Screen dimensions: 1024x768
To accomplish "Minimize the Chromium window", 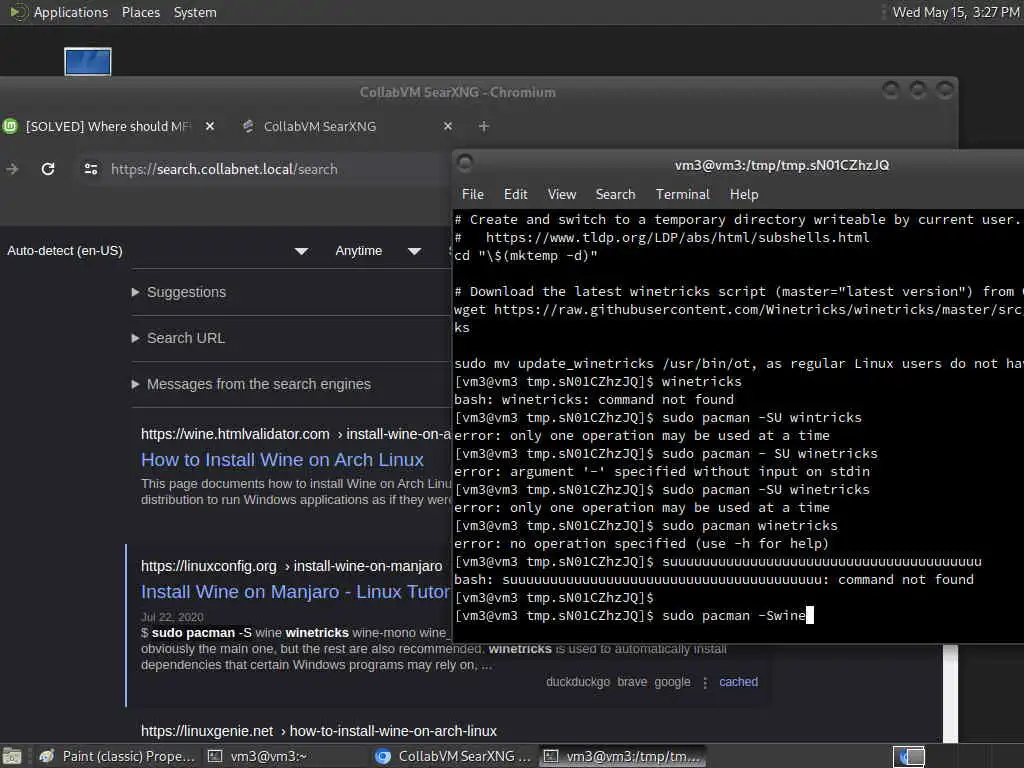I will (890, 89).
